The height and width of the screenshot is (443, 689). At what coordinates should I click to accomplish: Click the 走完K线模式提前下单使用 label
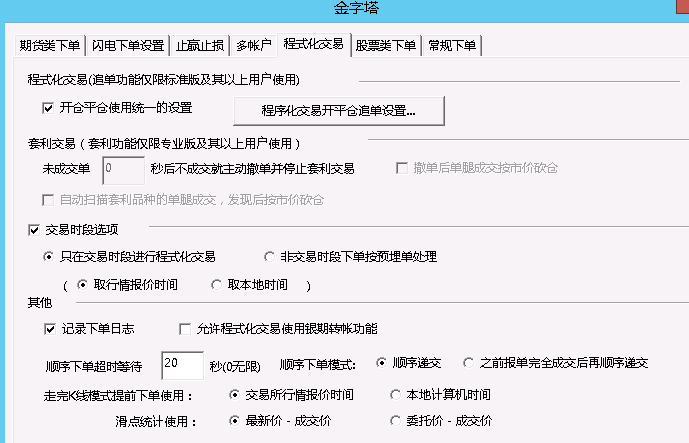118,396
